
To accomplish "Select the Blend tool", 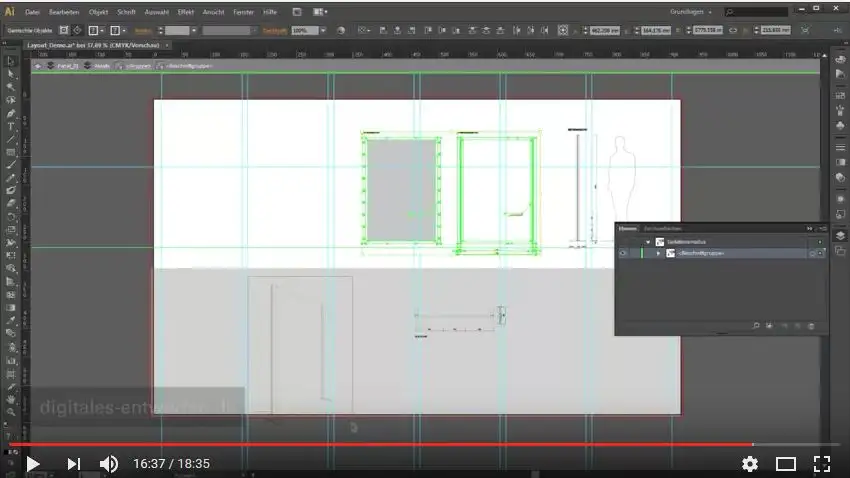I will click(10, 334).
